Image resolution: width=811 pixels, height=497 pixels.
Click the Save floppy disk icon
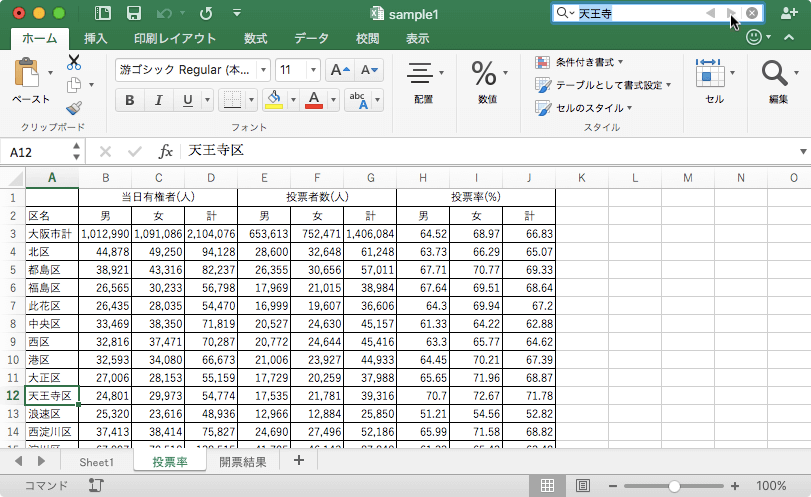tap(134, 13)
